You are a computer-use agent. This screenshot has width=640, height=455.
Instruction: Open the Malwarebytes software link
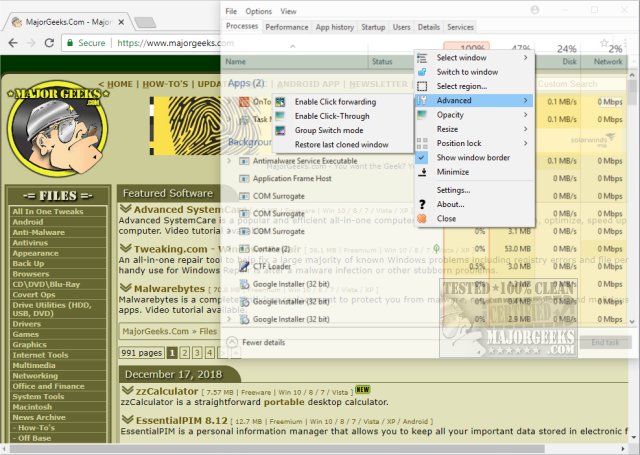coord(169,289)
